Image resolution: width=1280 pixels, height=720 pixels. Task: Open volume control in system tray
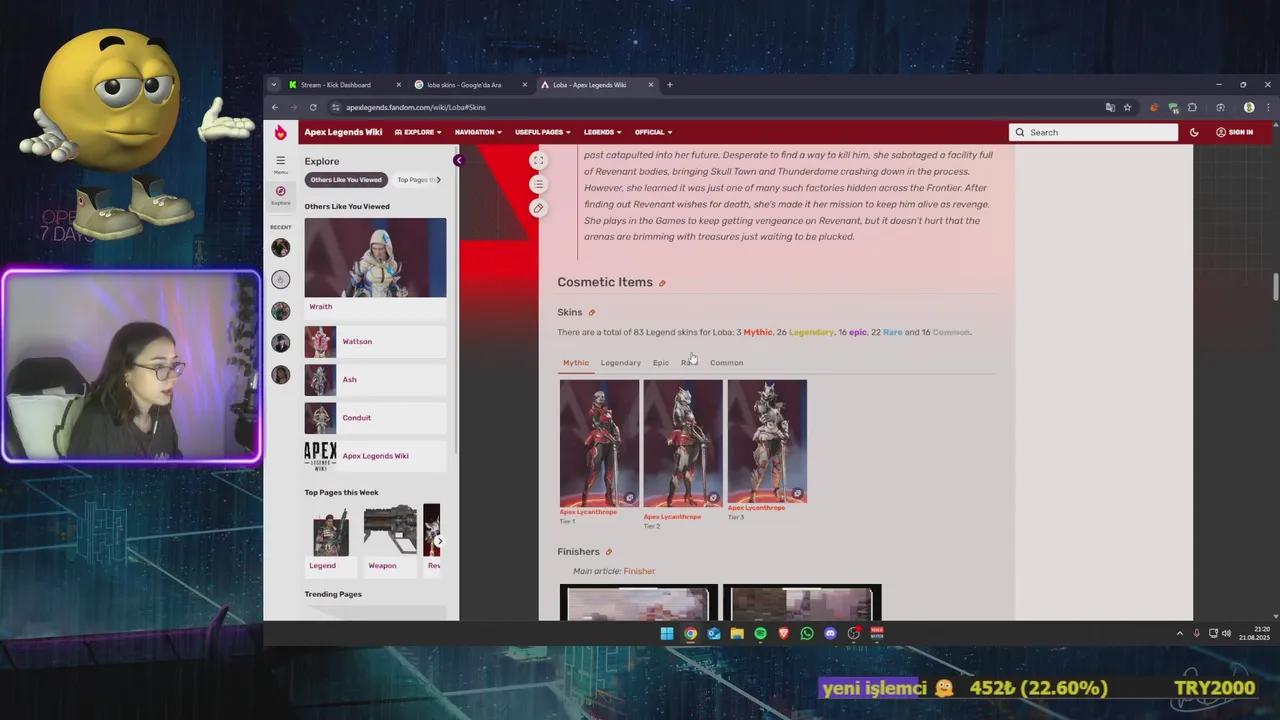click(1227, 633)
